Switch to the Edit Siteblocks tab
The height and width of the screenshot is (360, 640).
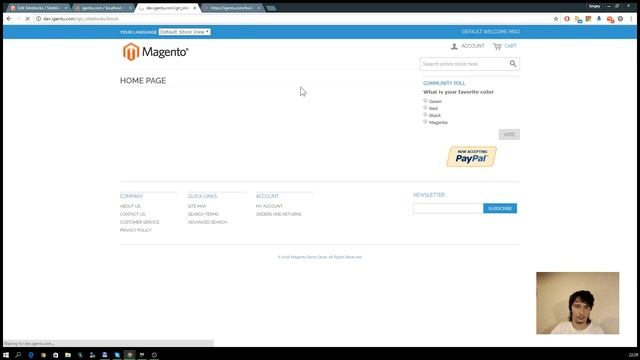(39, 8)
